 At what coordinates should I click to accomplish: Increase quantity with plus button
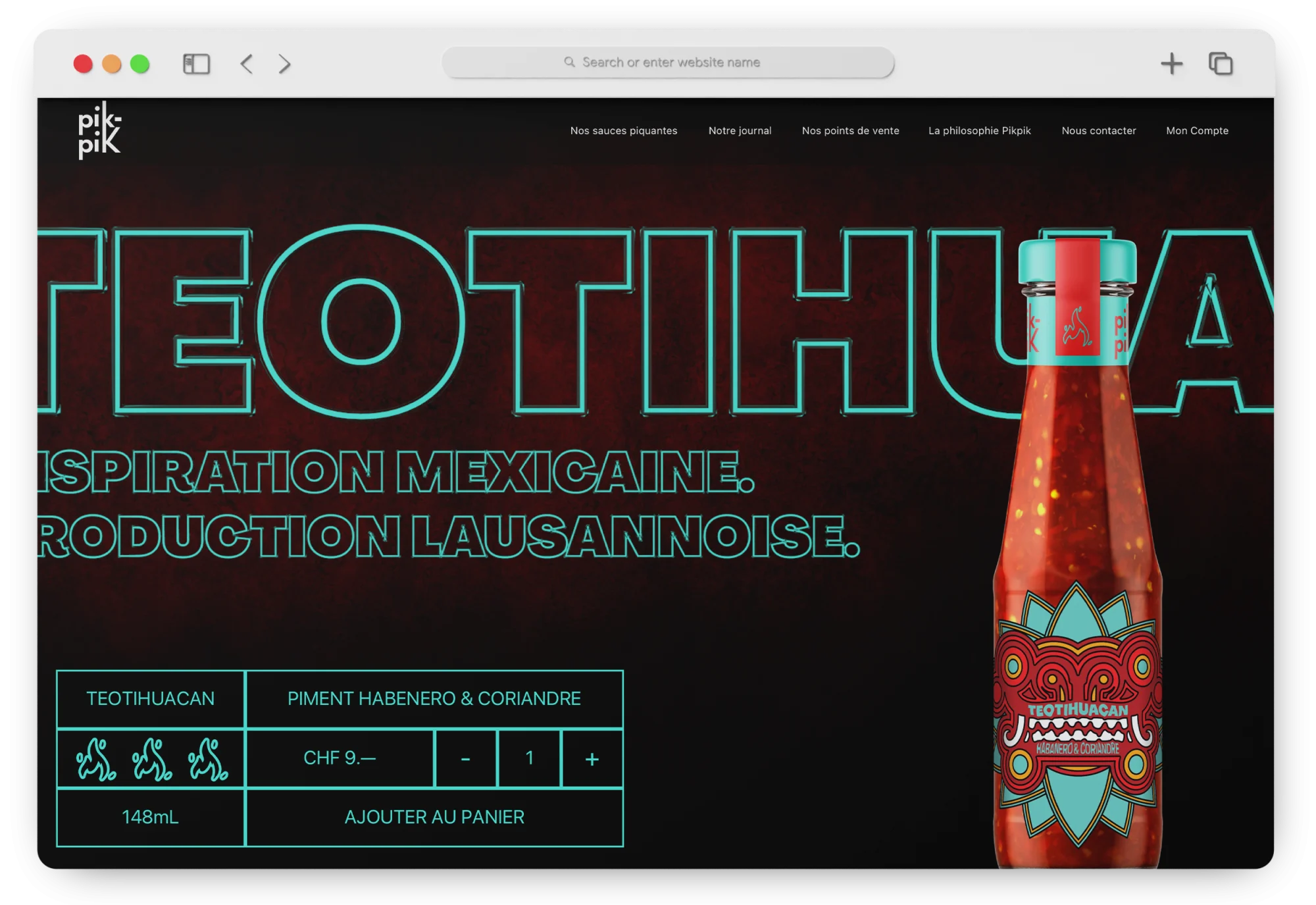pyautogui.click(x=592, y=758)
